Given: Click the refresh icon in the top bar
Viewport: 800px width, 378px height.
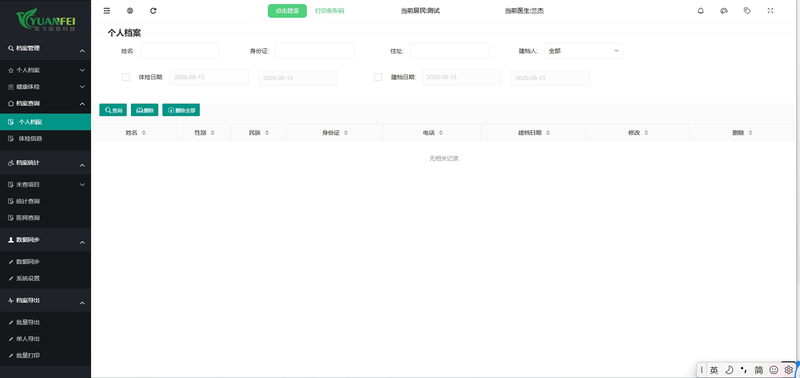Looking at the screenshot, I should (154, 11).
